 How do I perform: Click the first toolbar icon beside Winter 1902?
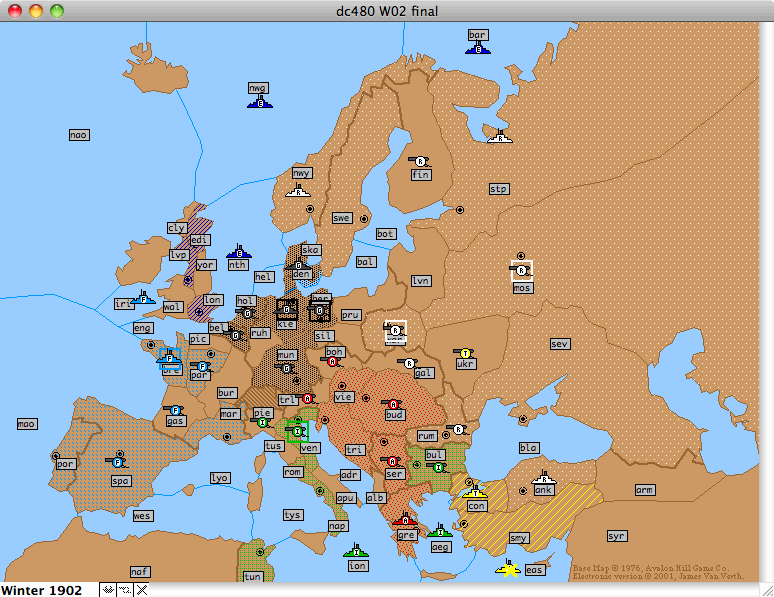click(108, 590)
